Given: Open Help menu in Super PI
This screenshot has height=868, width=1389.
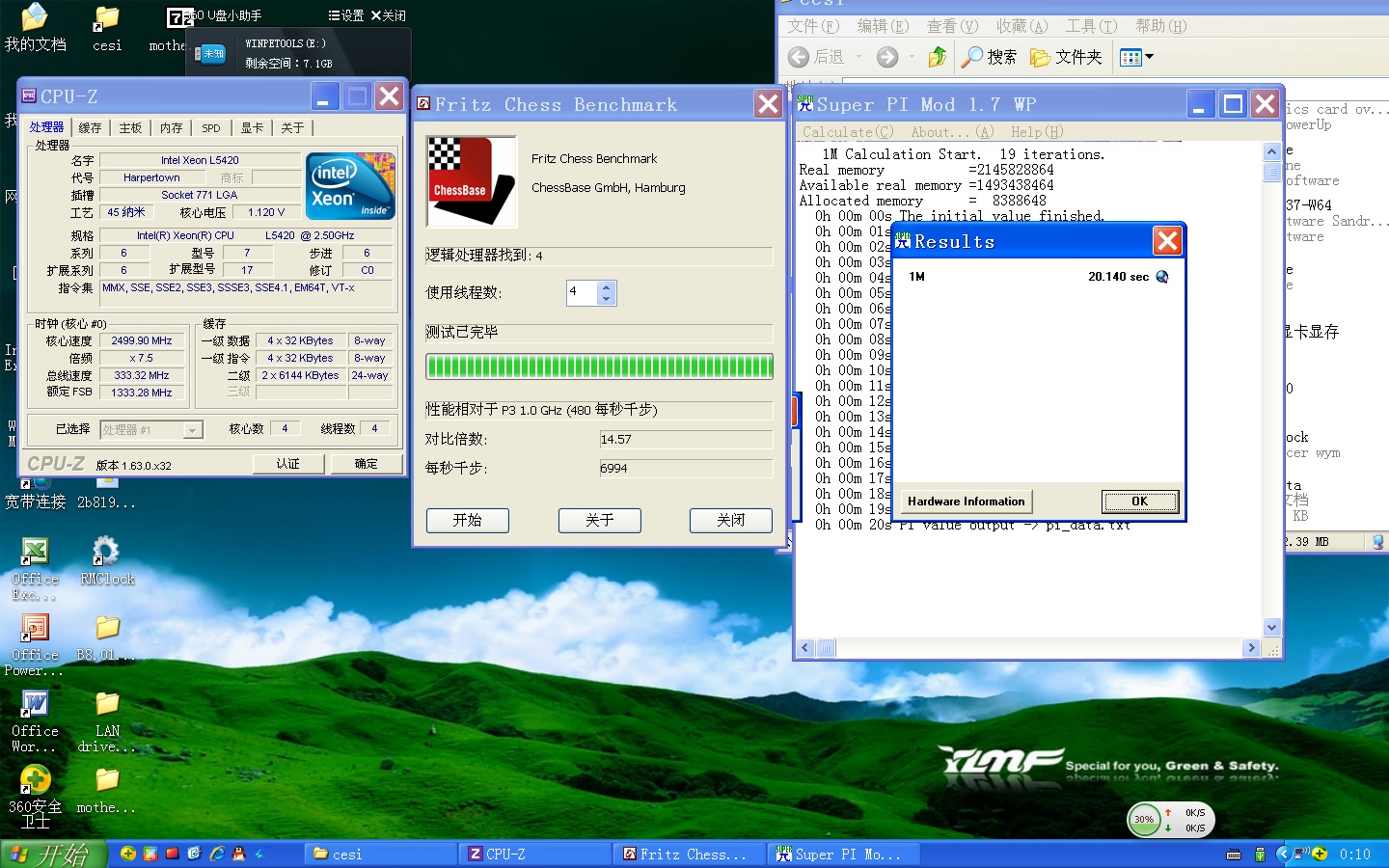Looking at the screenshot, I should (x=1037, y=132).
